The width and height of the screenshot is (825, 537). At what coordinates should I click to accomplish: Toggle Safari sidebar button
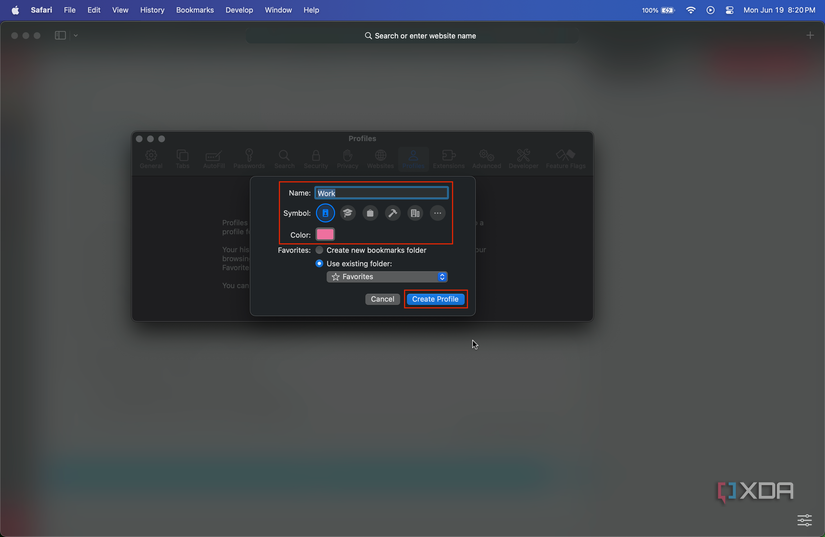[61, 35]
